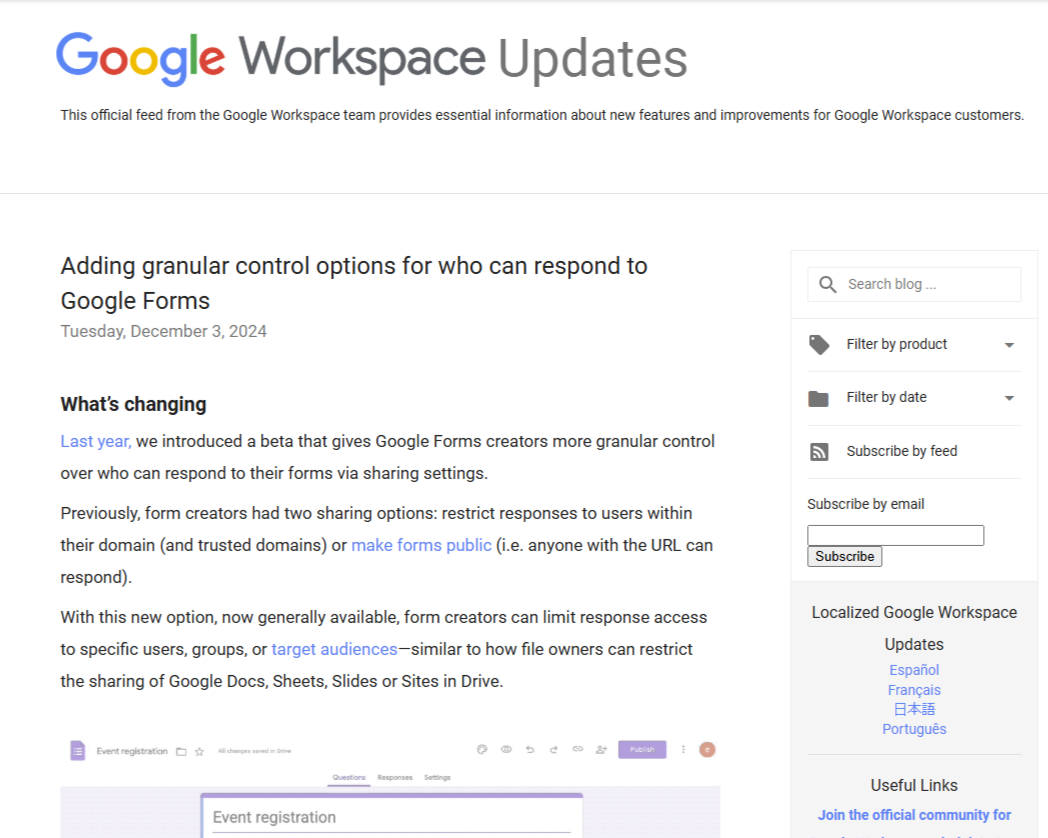Click the Subscribe by feed RSS icon

tap(819, 451)
